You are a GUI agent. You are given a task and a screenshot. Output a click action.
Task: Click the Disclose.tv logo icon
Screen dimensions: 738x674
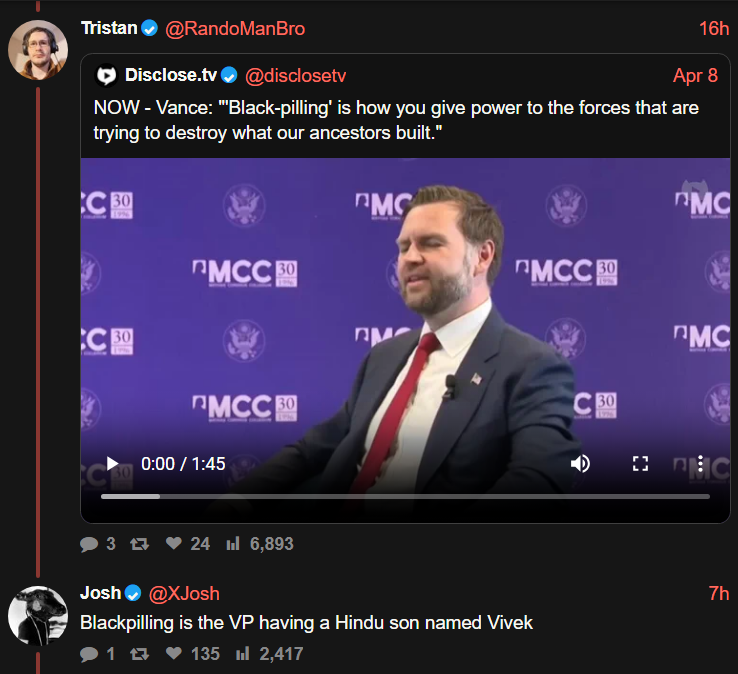pyautogui.click(x=106, y=76)
